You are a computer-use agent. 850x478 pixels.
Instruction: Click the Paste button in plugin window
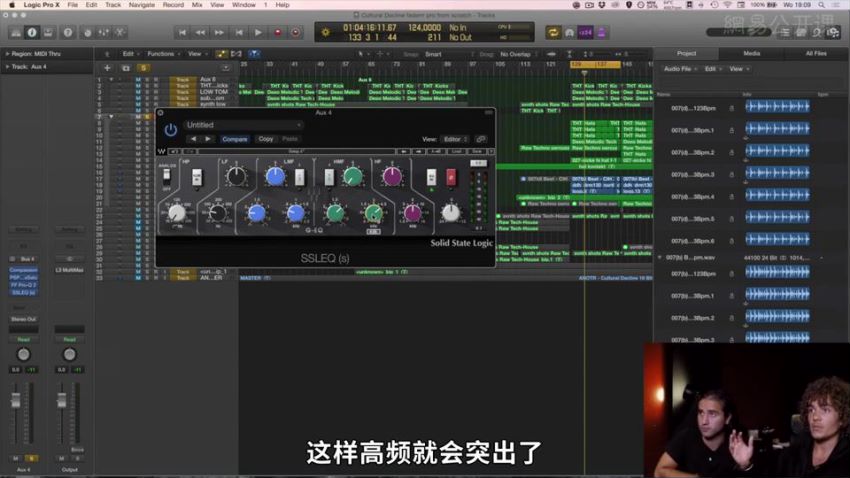(290, 139)
